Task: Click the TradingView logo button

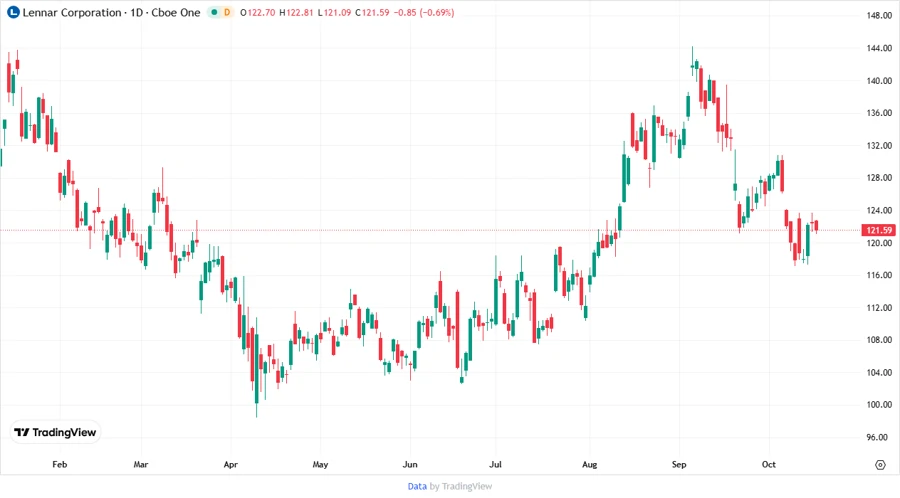Action: pyautogui.click(x=56, y=432)
